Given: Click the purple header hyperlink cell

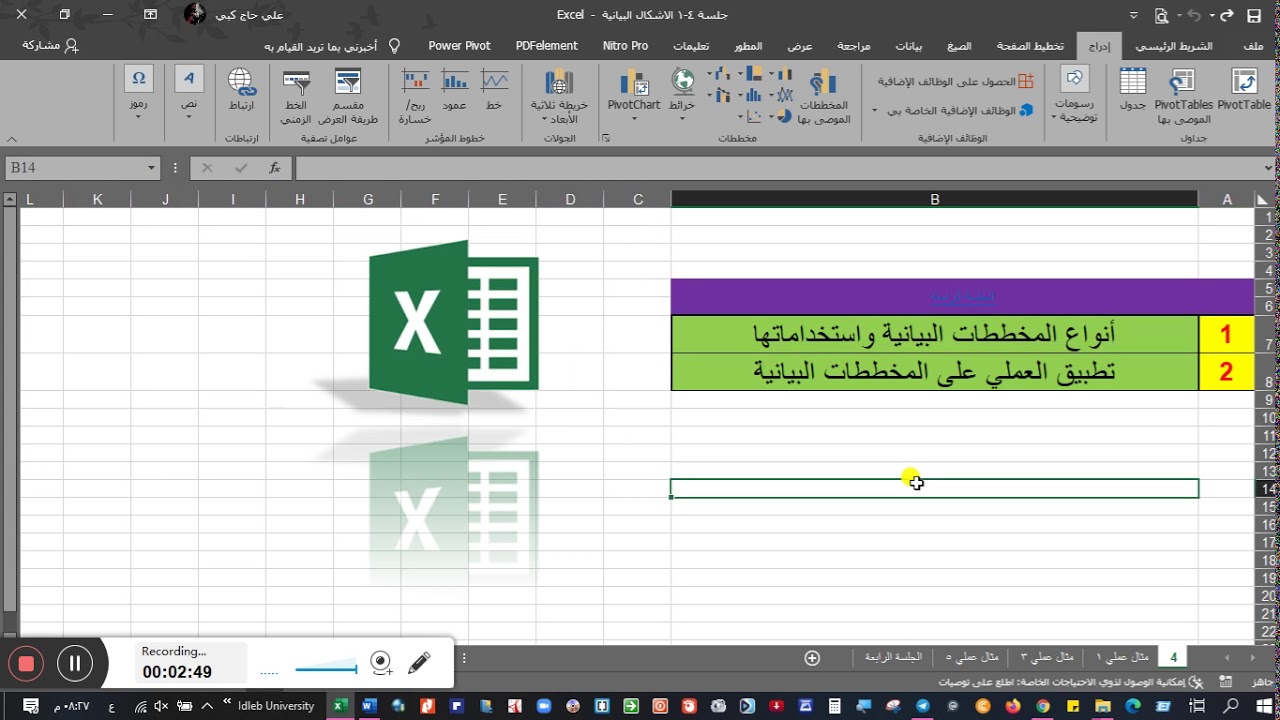Looking at the screenshot, I should [962, 296].
